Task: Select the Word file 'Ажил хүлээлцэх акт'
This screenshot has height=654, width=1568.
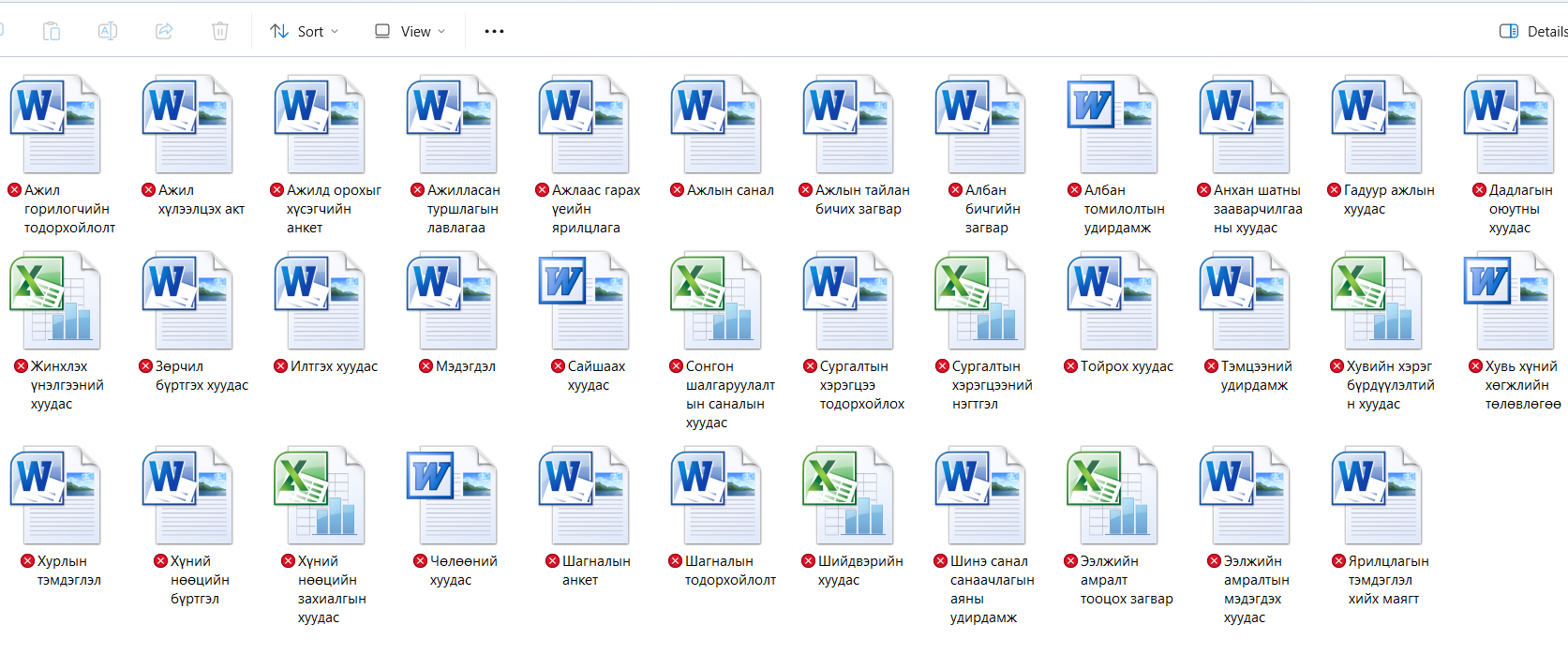Action: [187, 125]
